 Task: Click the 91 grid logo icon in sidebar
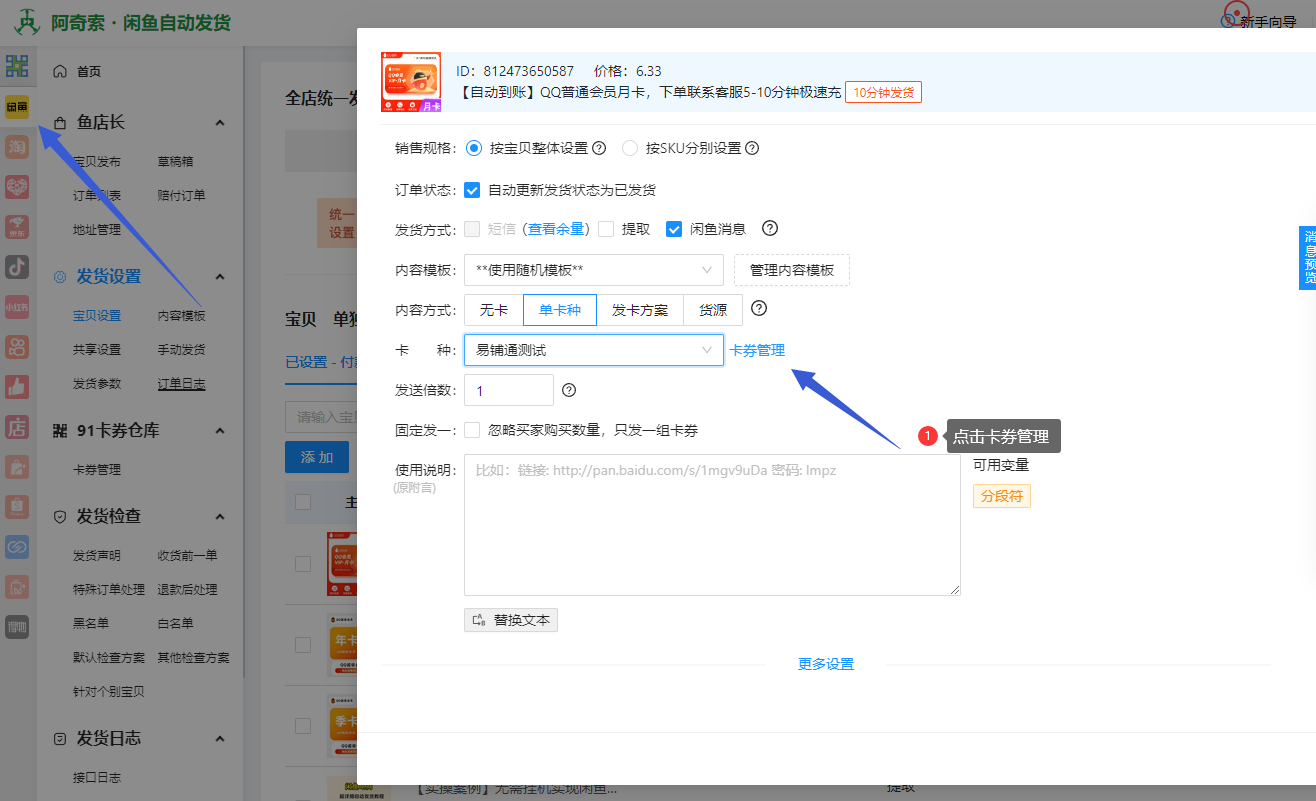pos(17,66)
